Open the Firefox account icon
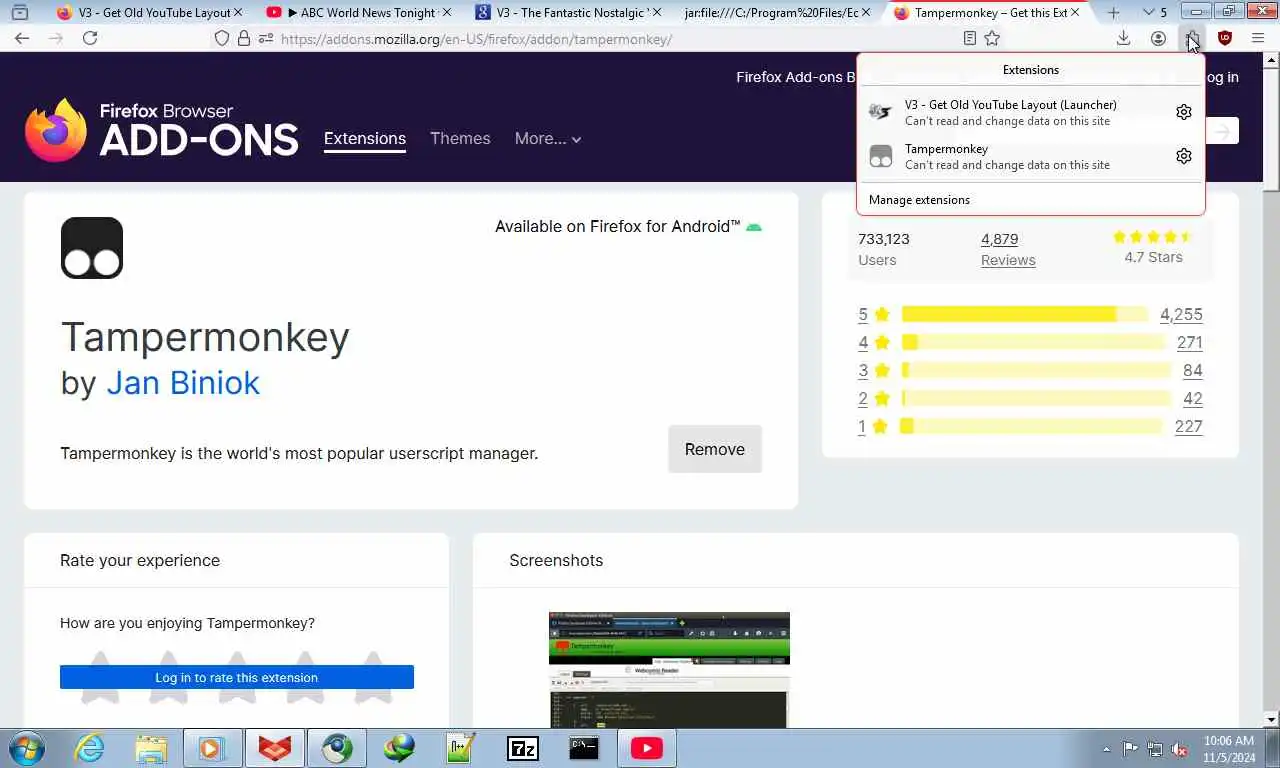The height and width of the screenshot is (768, 1280). coord(1158,38)
